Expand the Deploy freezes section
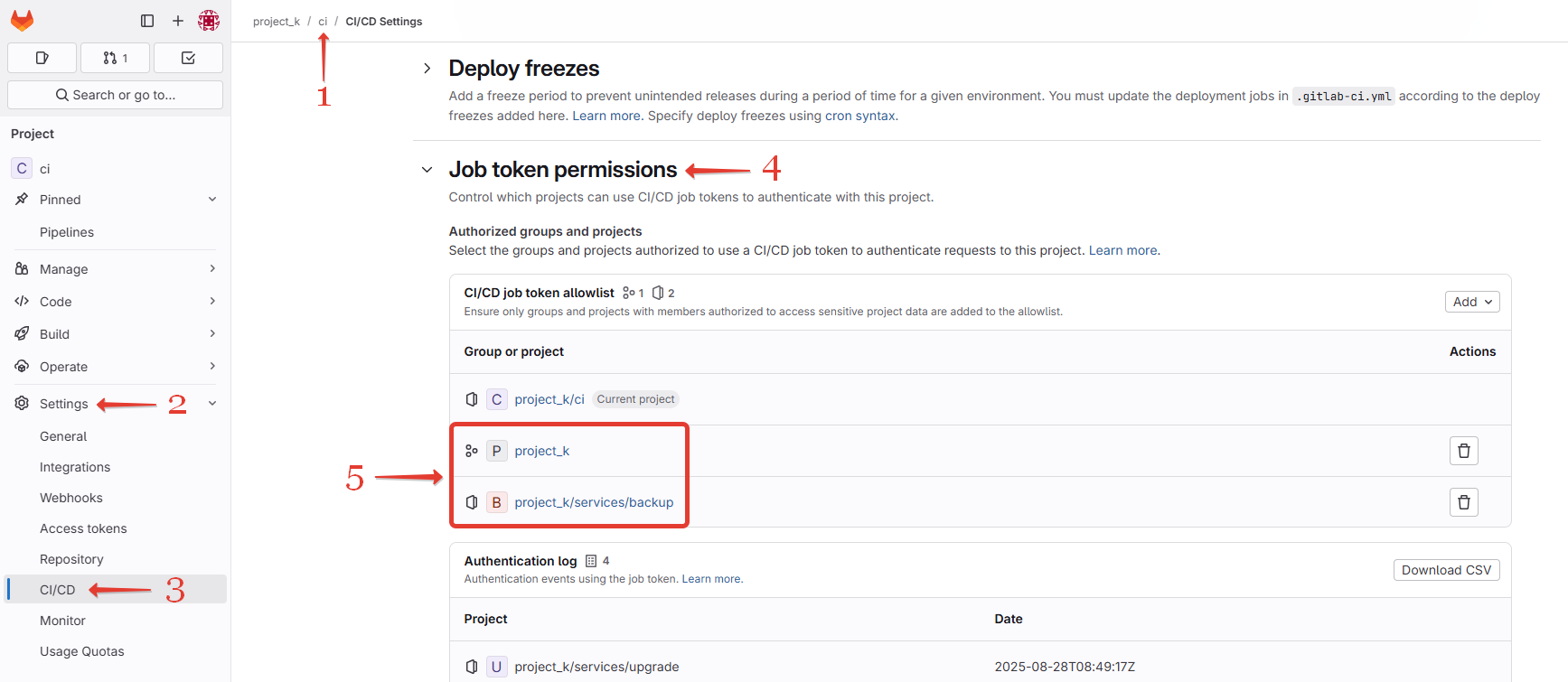 click(427, 69)
